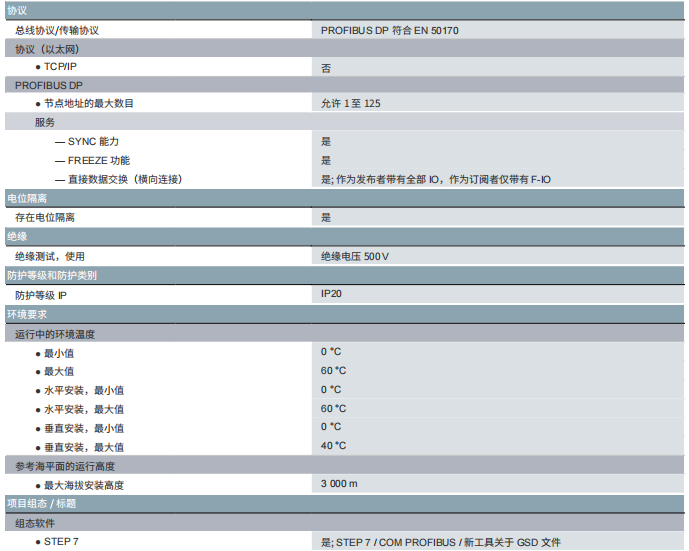Select the 环境要求 section header

coord(27,314)
